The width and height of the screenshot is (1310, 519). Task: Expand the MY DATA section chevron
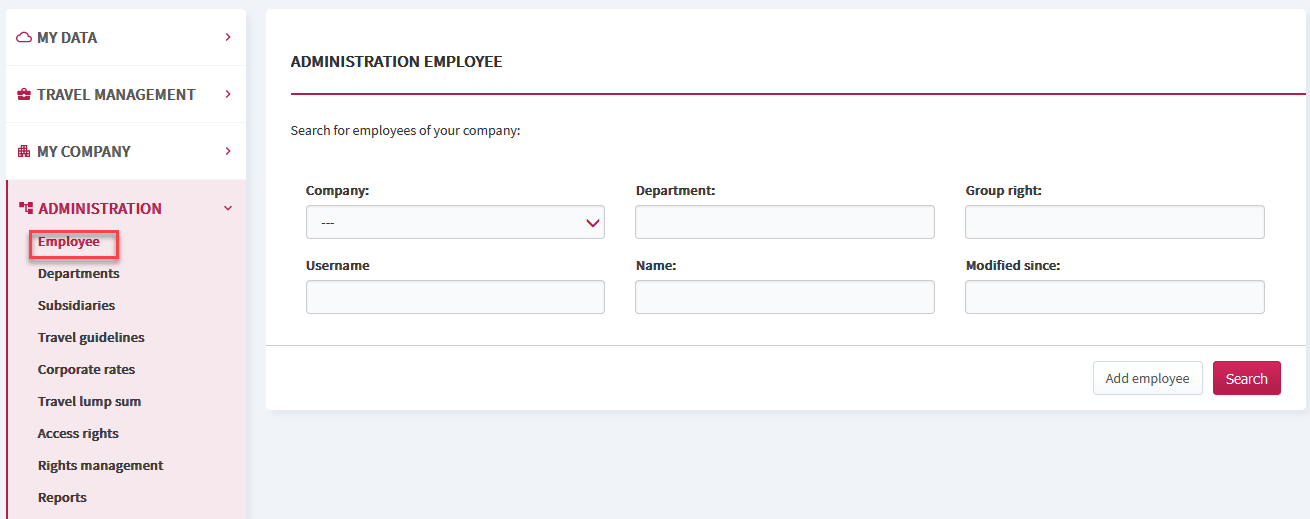pos(228,37)
